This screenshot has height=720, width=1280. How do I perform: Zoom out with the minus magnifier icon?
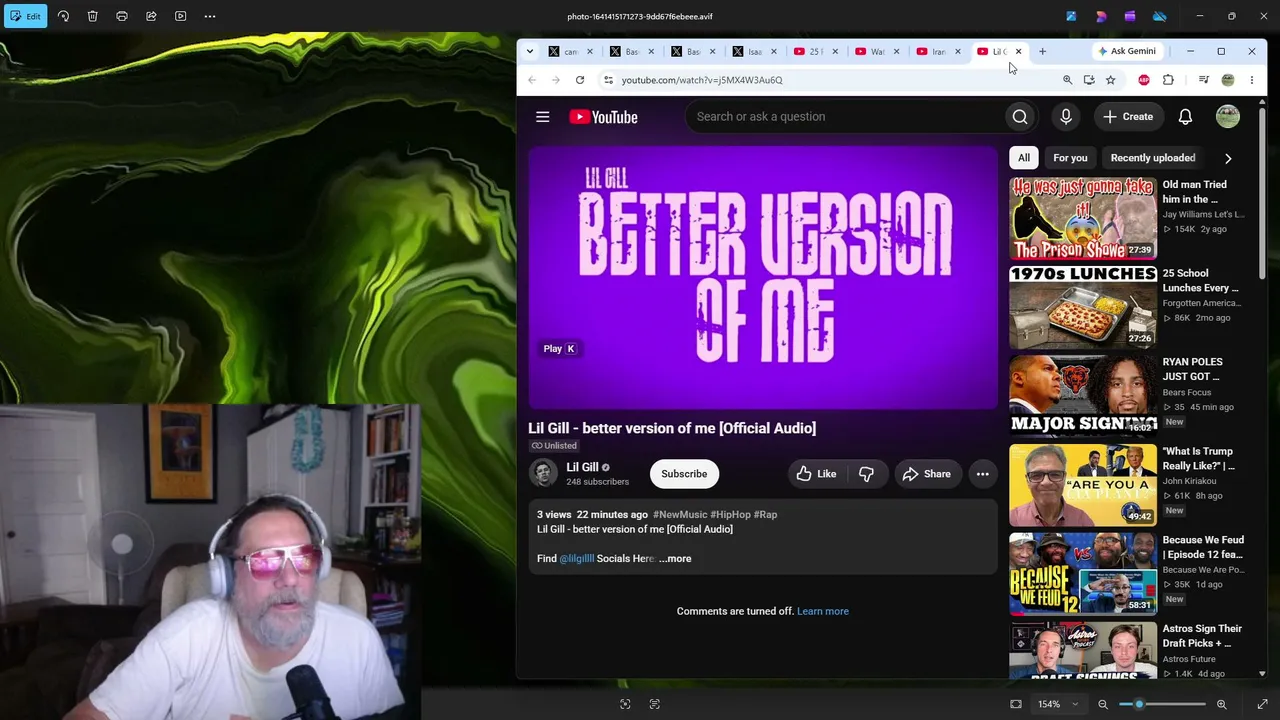pyautogui.click(x=1103, y=704)
